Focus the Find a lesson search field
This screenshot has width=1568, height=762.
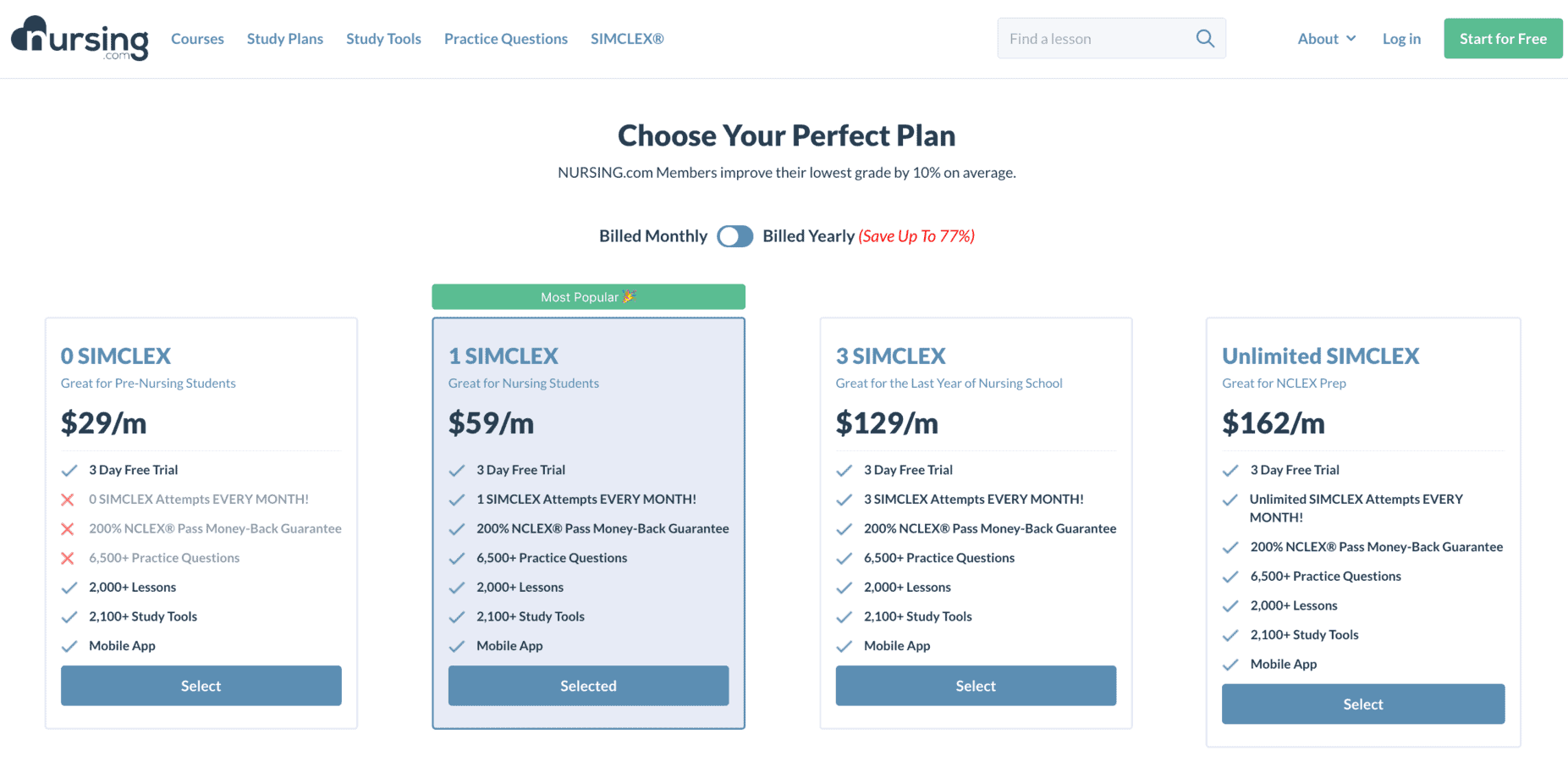(x=1096, y=39)
